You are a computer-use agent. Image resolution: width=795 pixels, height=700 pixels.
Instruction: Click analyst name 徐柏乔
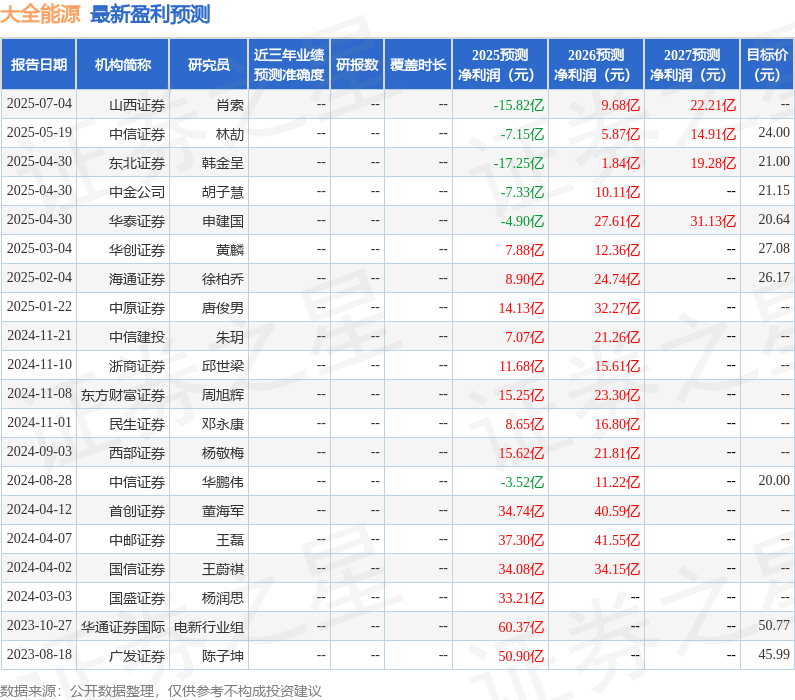tap(223, 279)
